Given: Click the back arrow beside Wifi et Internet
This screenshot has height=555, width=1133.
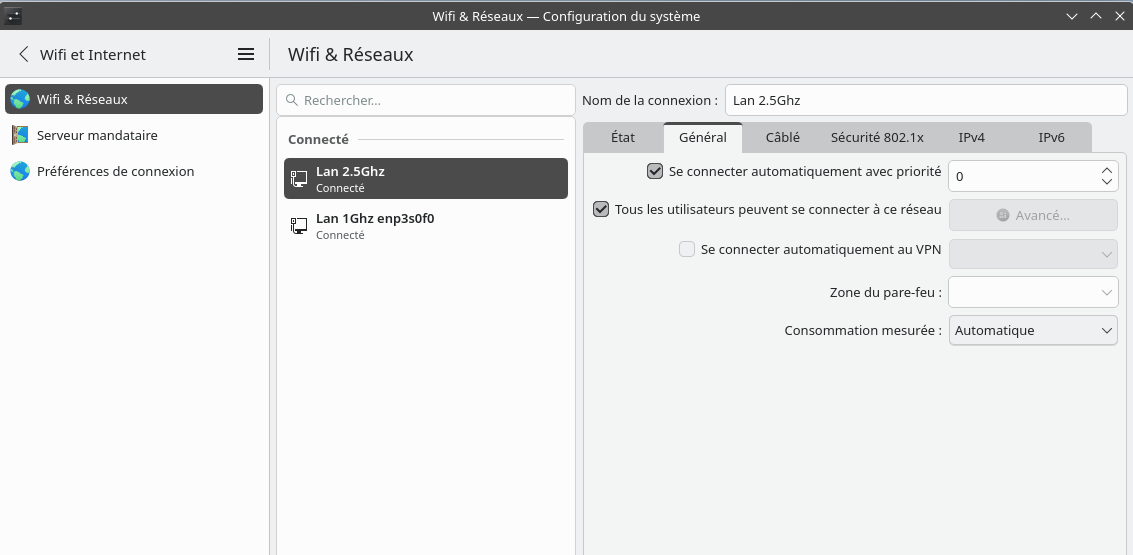Looking at the screenshot, I should [x=24, y=55].
